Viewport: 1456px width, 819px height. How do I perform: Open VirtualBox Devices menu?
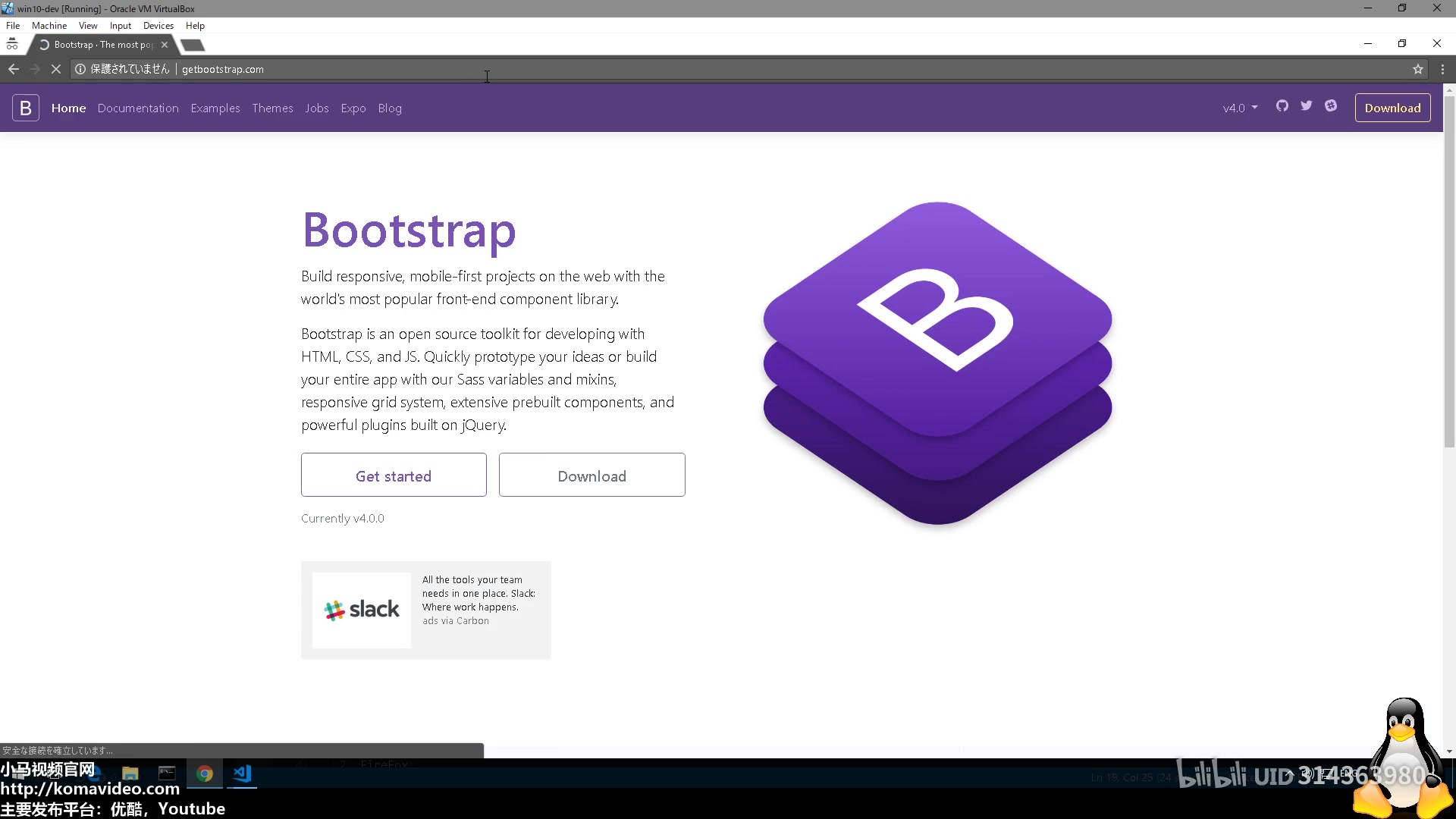point(158,26)
